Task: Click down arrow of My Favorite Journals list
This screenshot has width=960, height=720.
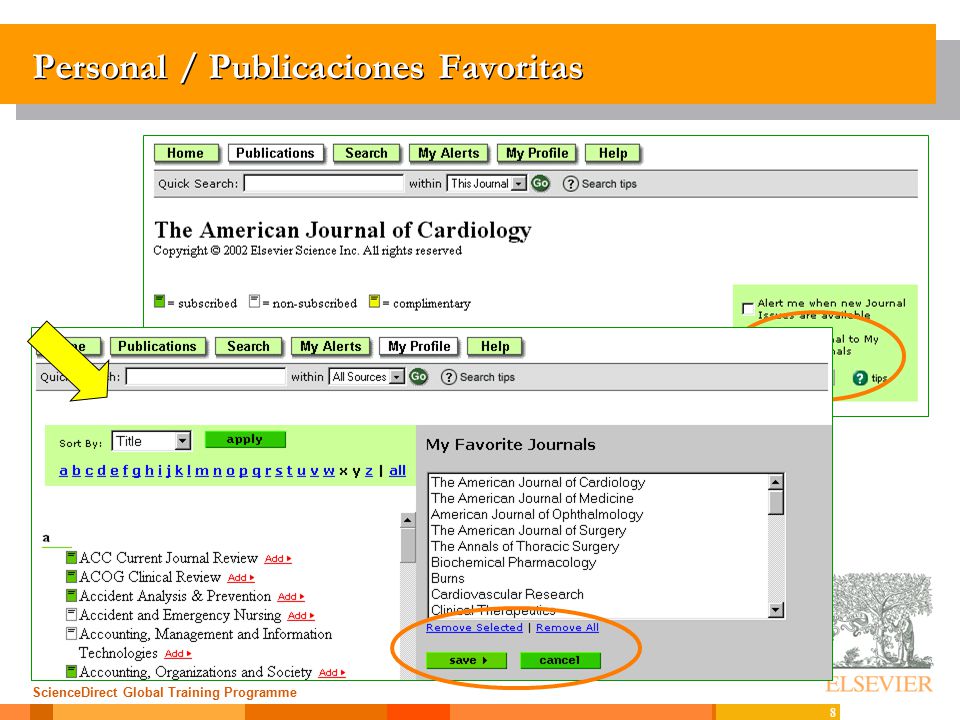Action: point(776,610)
